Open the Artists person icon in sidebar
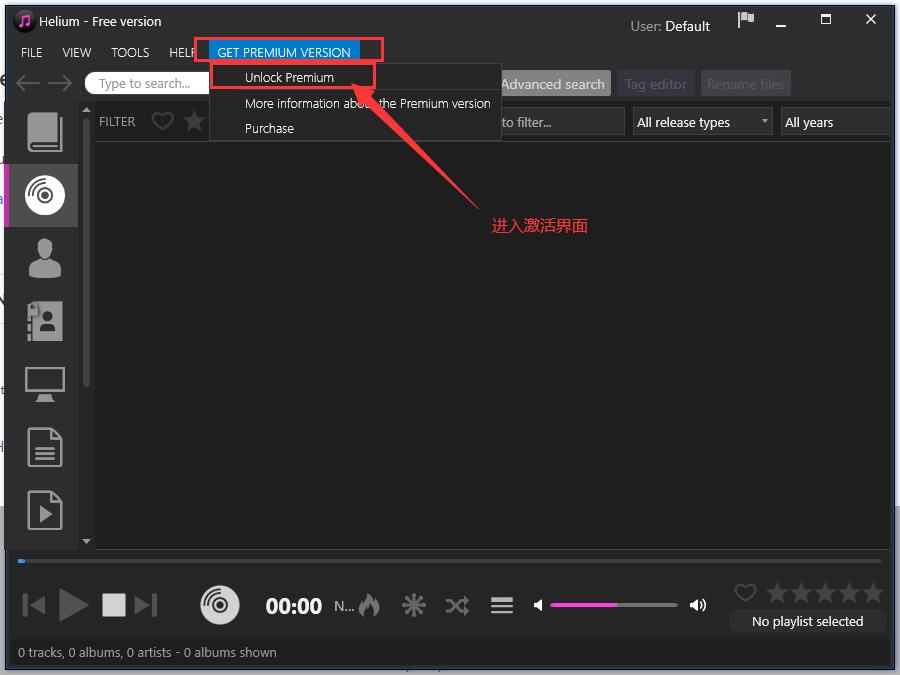Viewport: 900px width, 675px height. point(45,258)
